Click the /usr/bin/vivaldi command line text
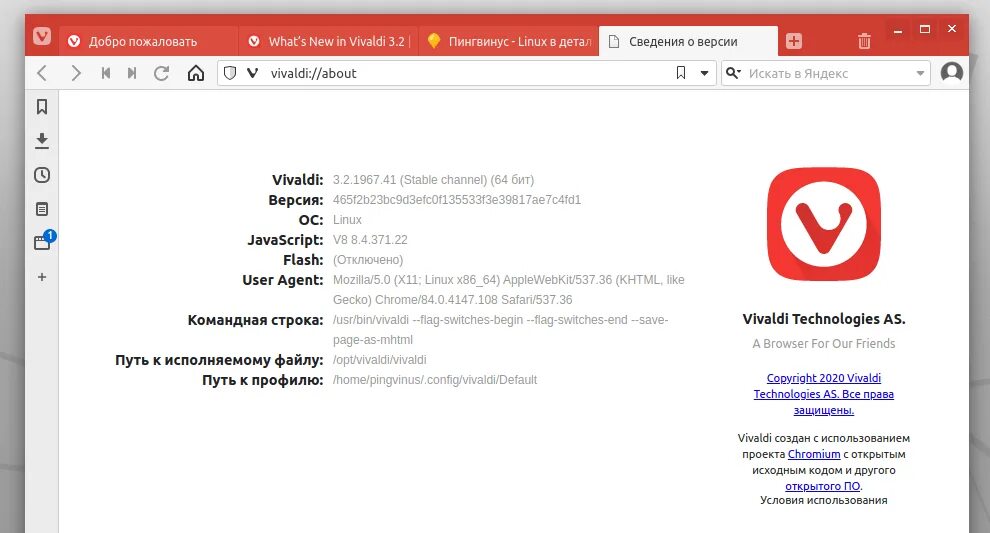This screenshot has width=990, height=533. (x=500, y=330)
